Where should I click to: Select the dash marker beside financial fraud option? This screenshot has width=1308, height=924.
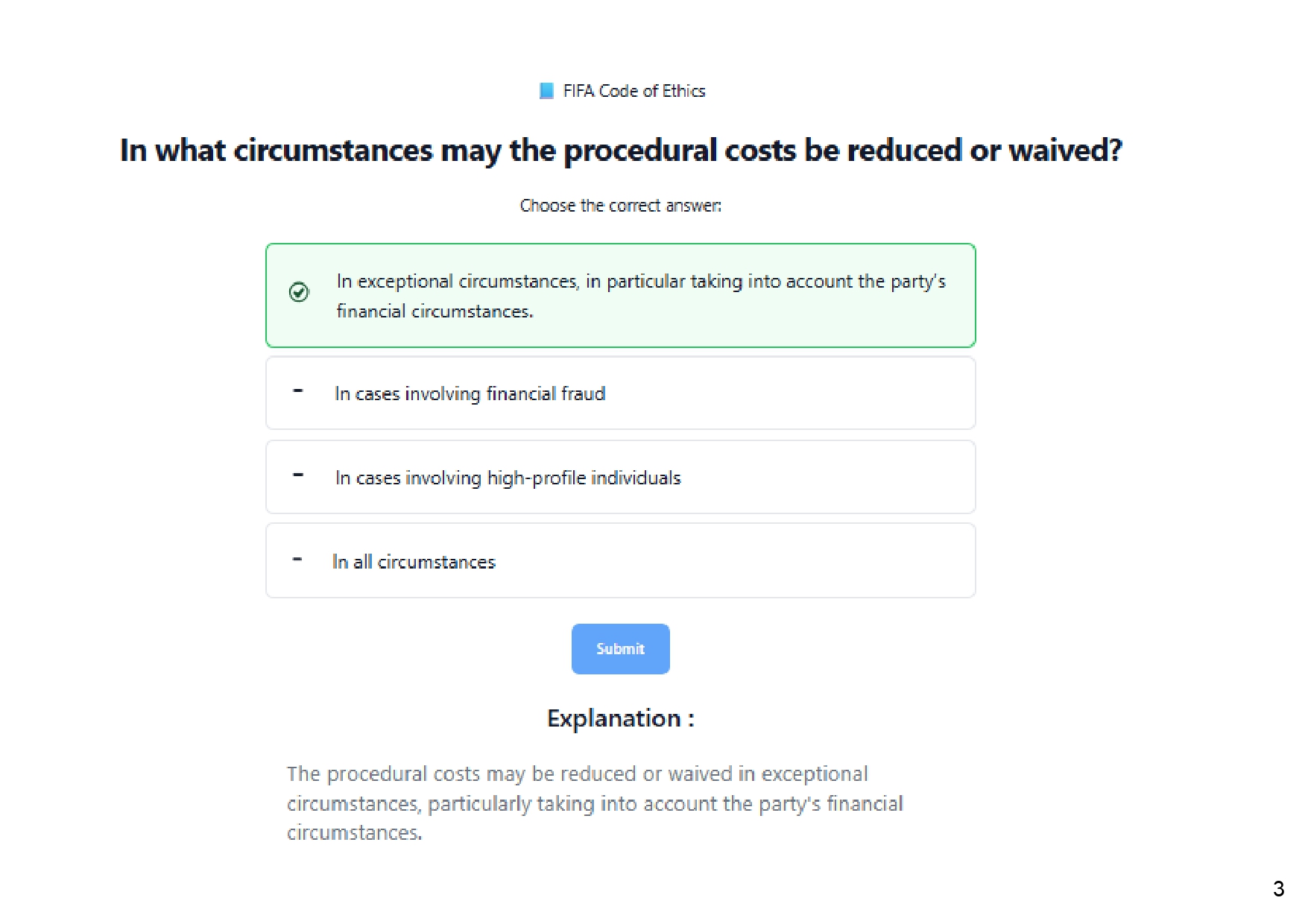click(x=298, y=390)
